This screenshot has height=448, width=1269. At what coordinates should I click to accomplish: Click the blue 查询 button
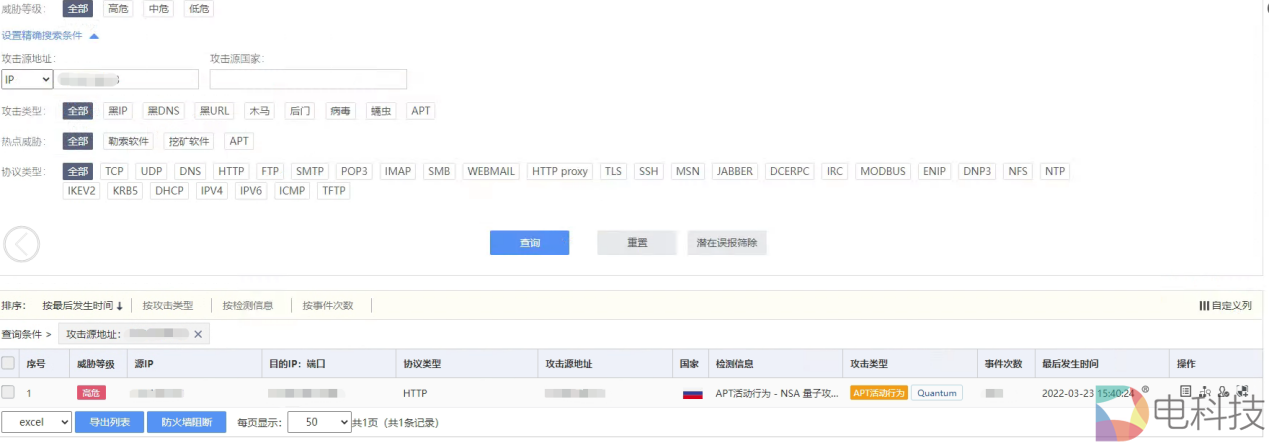529,243
